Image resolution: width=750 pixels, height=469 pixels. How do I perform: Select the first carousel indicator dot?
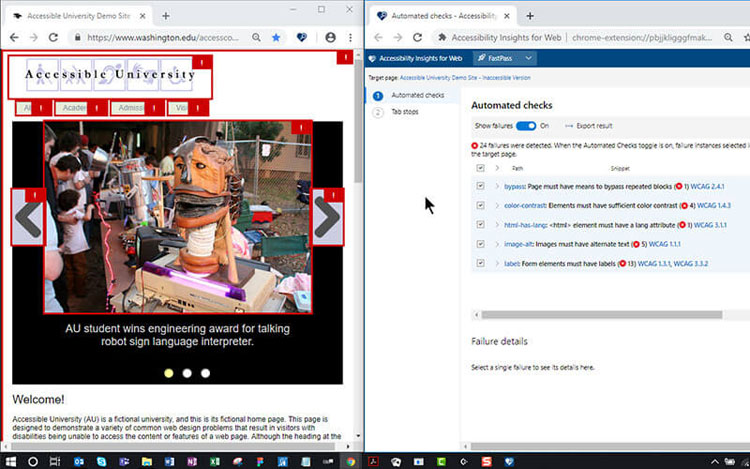tap(168, 373)
